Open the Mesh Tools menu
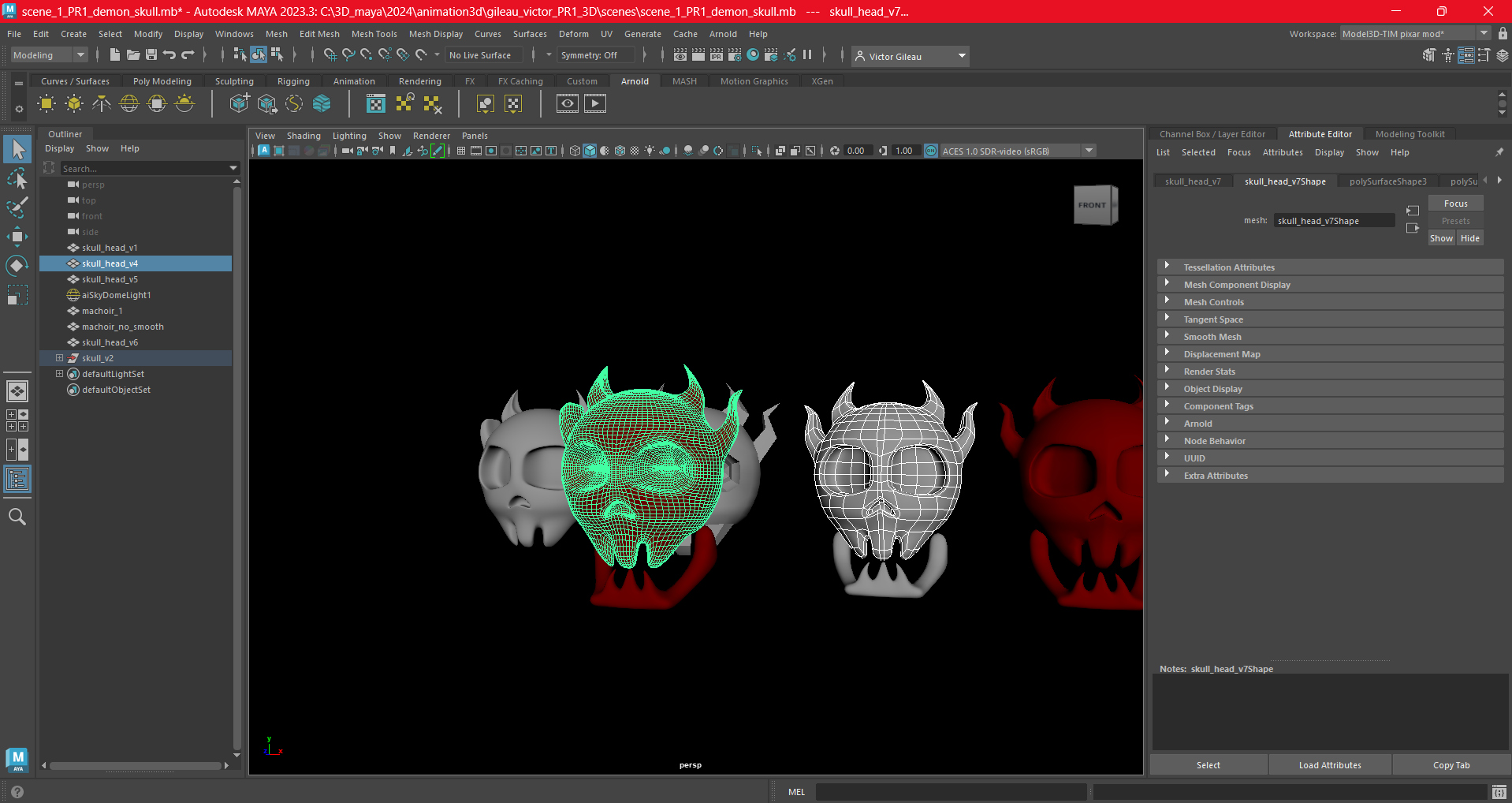 pyautogui.click(x=374, y=34)
